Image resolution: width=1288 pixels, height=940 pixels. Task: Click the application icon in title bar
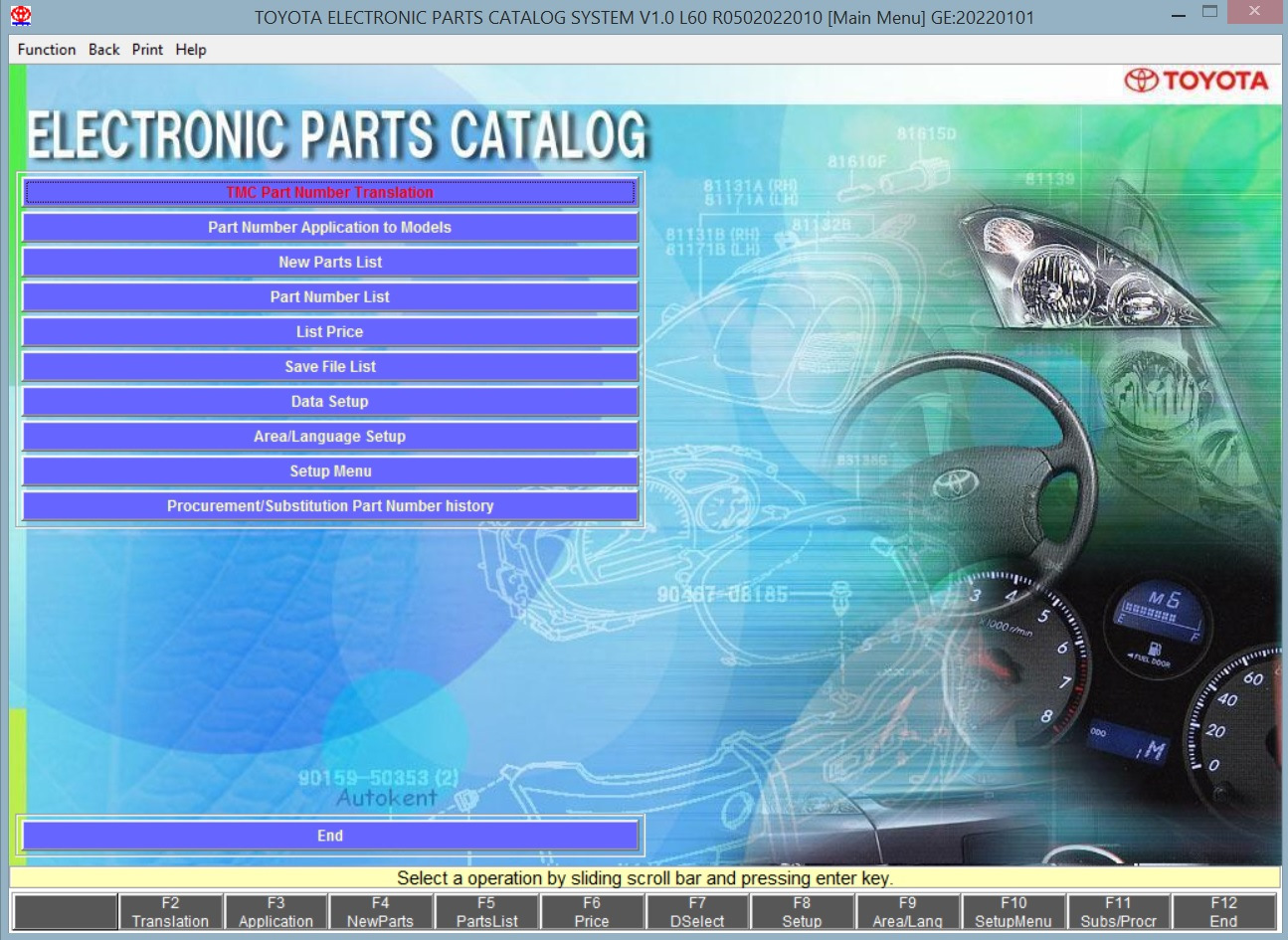pyautogui.click(x=20, y=16)
